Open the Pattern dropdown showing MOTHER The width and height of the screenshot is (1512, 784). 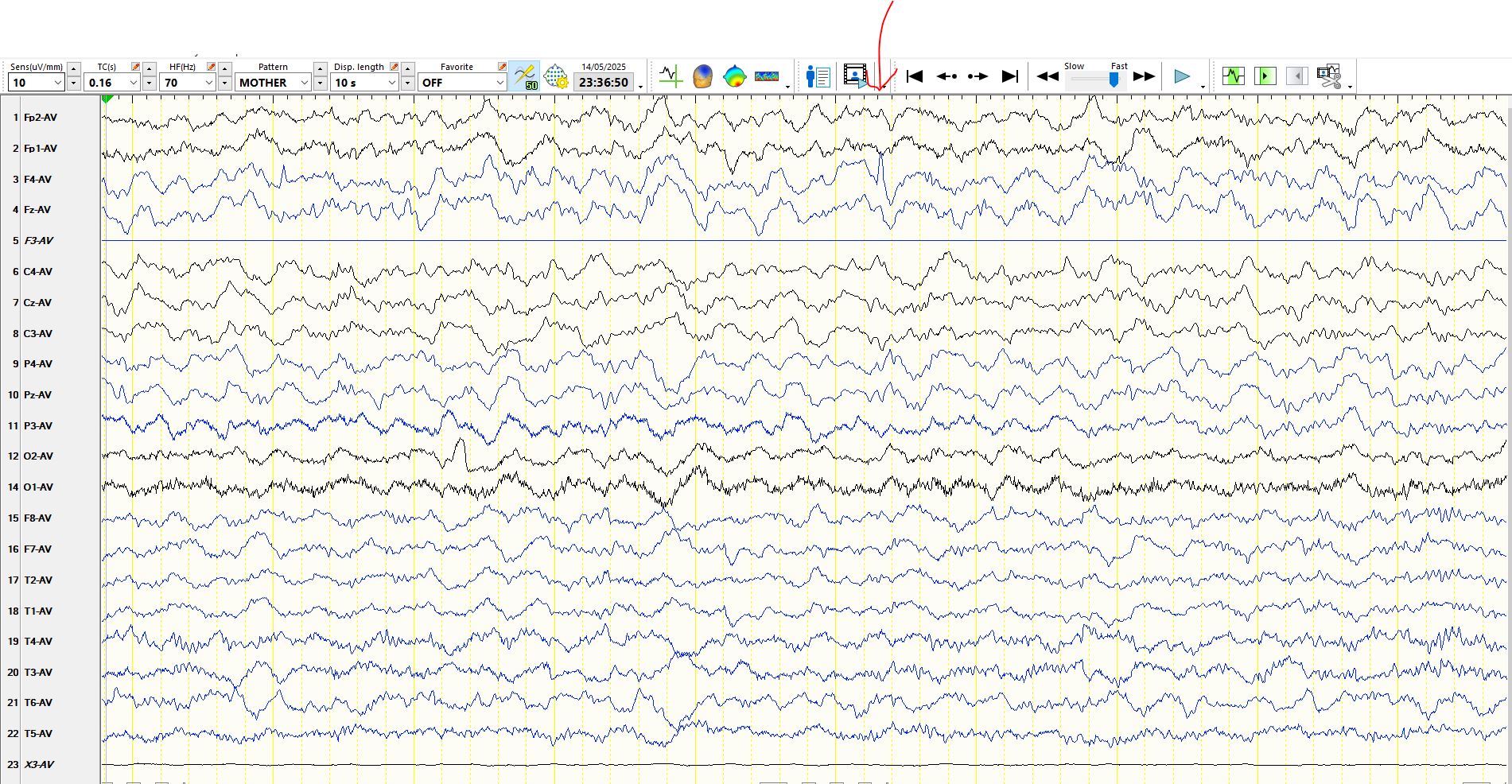pos(304,83)
